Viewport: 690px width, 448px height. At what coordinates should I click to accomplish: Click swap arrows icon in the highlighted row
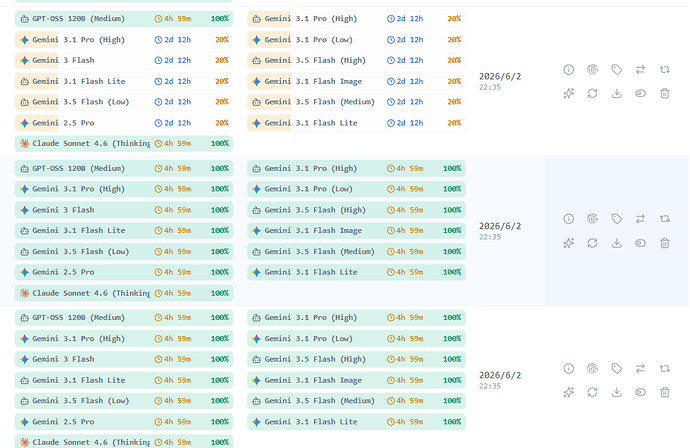[640, 219]
